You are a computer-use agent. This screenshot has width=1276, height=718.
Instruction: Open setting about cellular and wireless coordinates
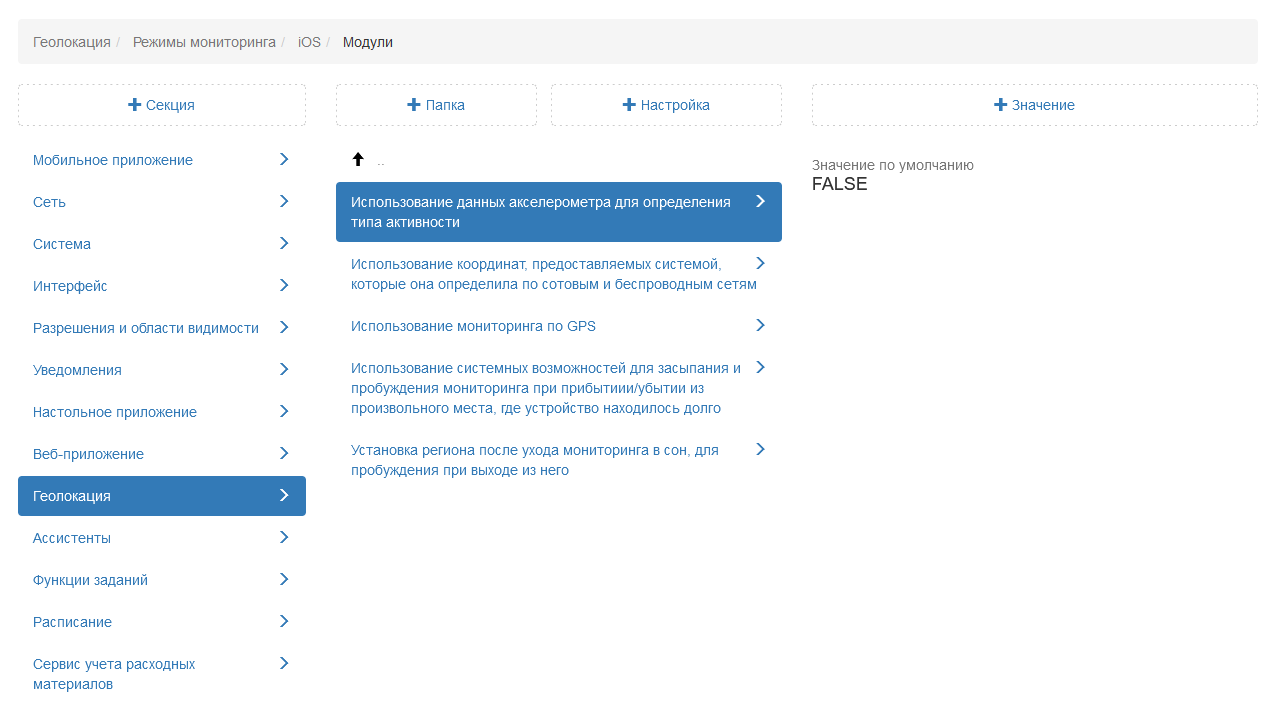[x=553, y=274]
